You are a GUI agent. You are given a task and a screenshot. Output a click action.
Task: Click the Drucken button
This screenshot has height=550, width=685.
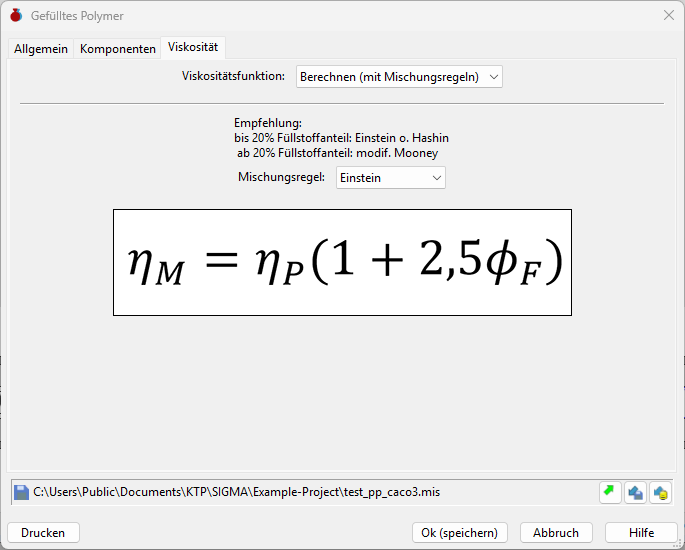(43, 533)
